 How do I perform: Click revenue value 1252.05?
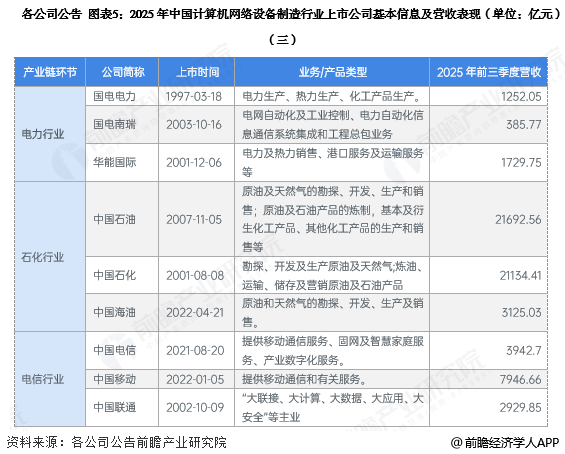(x=521, y=96)
